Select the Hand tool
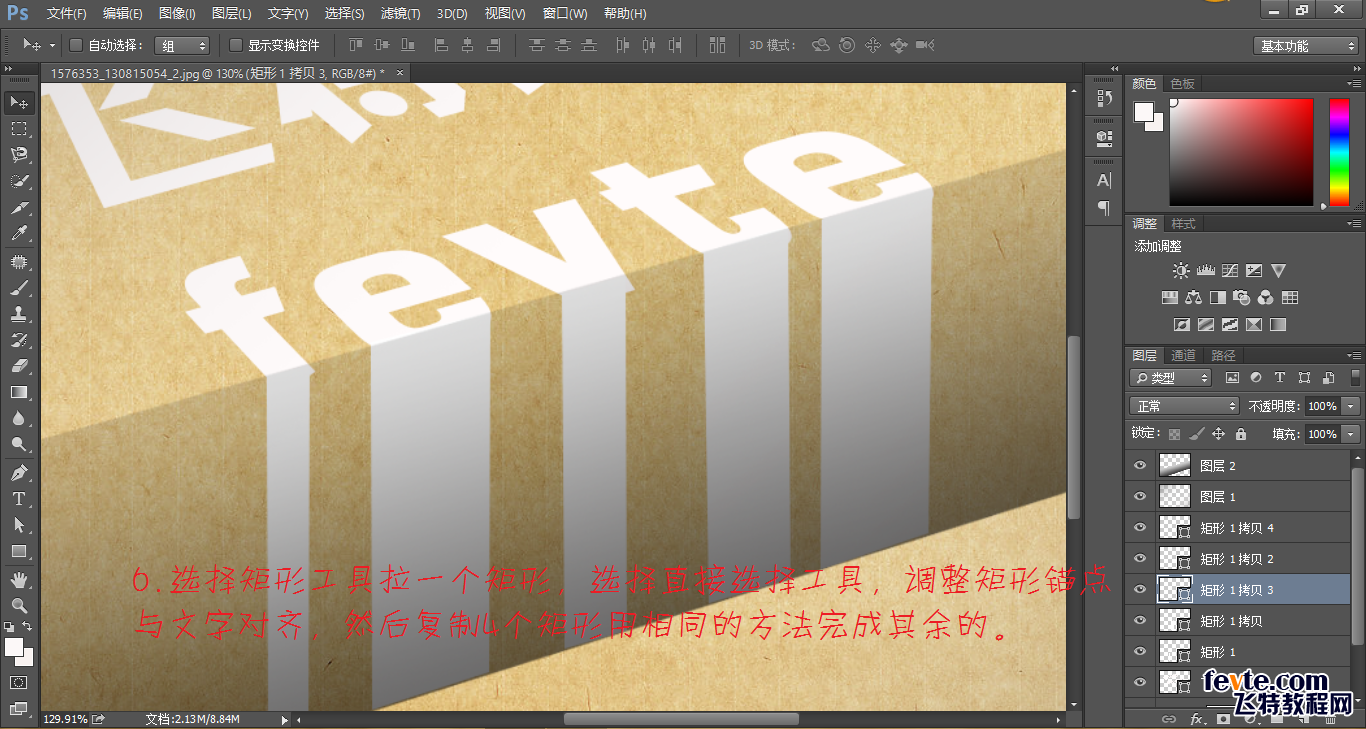 click(x=19, y=579)
